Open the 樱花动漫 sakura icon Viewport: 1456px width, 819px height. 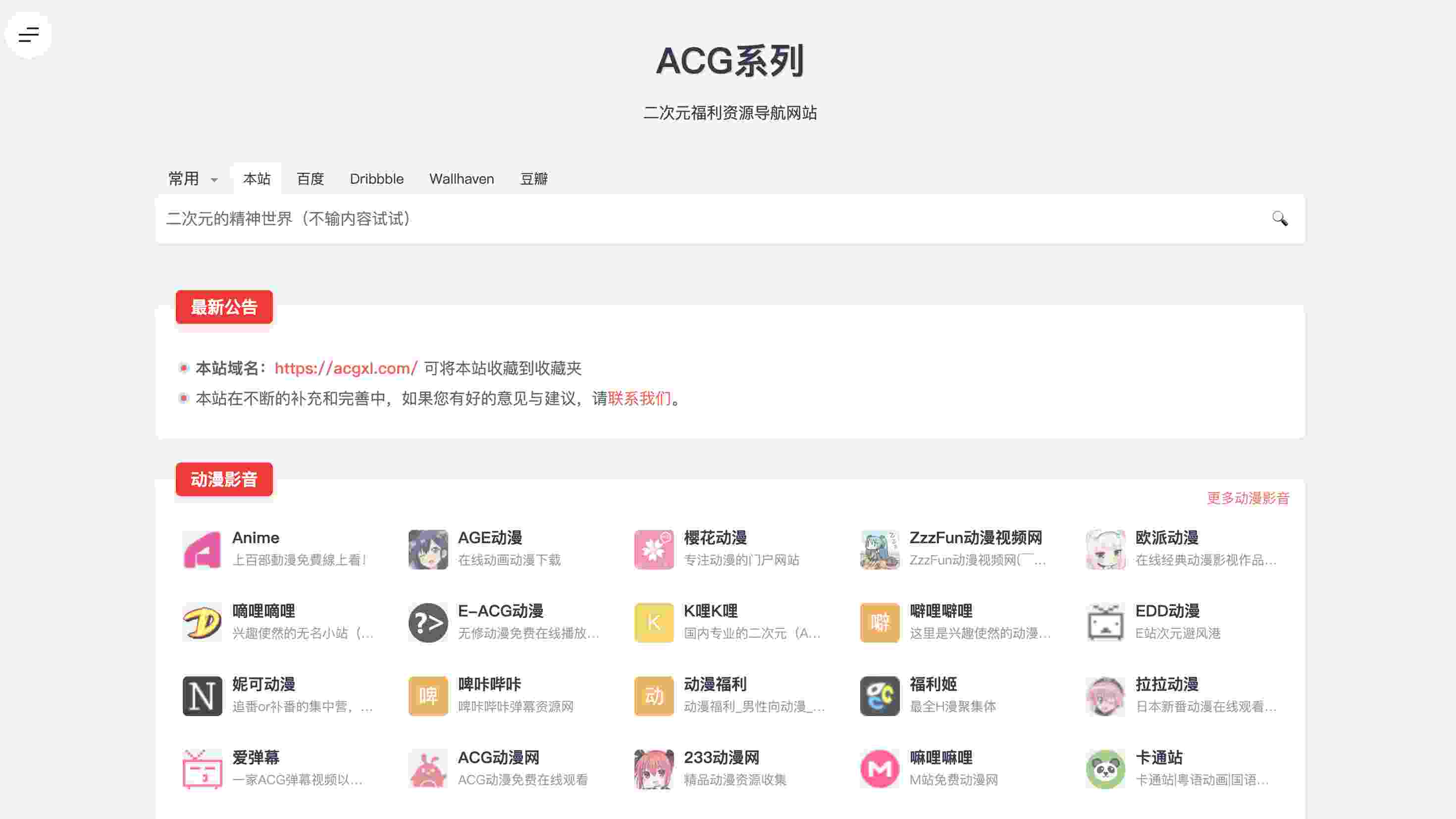tap(654, 550)
